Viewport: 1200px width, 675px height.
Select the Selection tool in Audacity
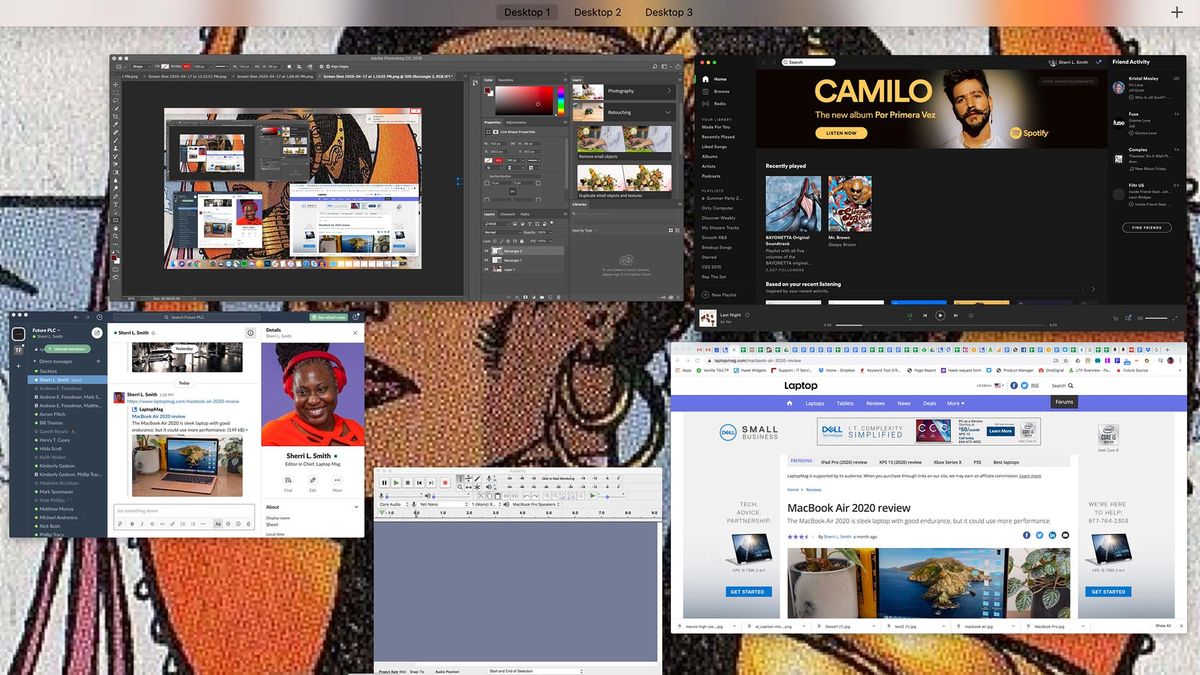click(x=460, y=478)
